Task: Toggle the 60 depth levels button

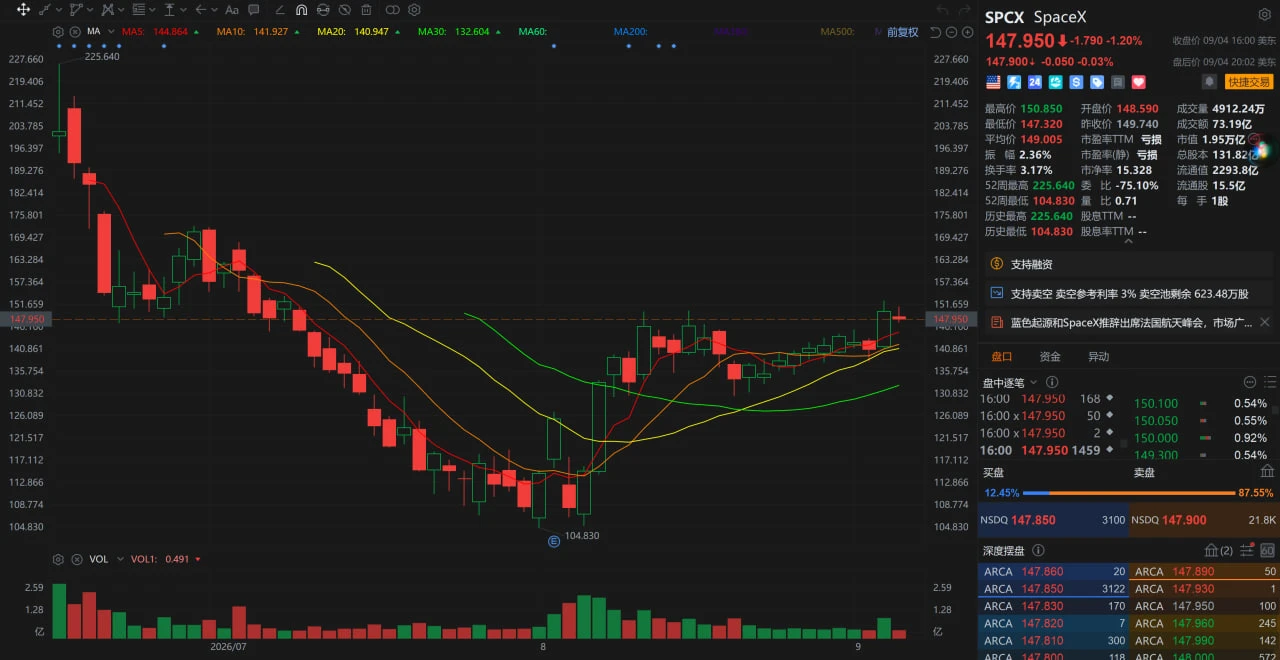Action: coord(1267,550)
